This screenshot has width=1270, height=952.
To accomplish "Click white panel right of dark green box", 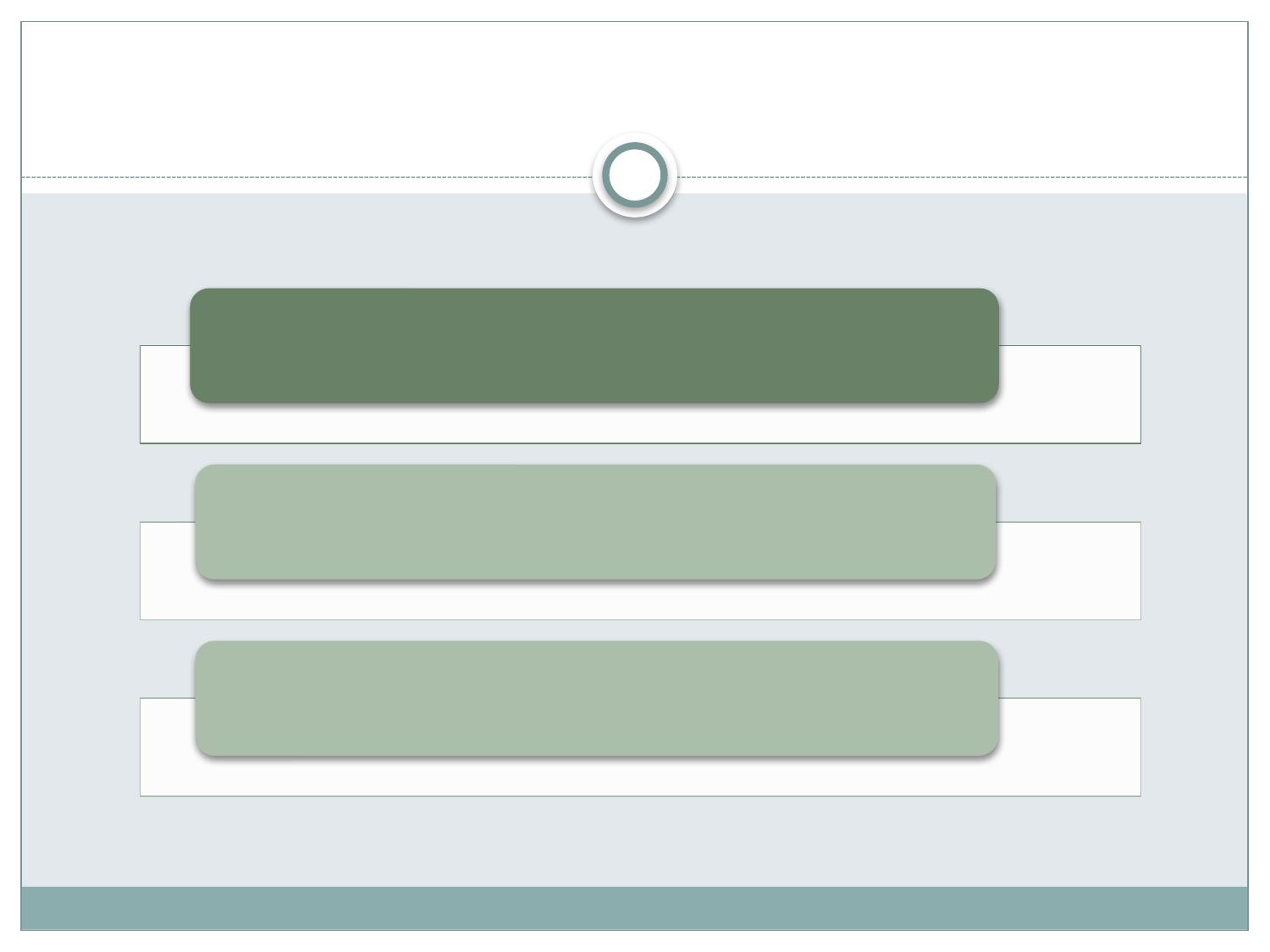I will point(1070,393).
